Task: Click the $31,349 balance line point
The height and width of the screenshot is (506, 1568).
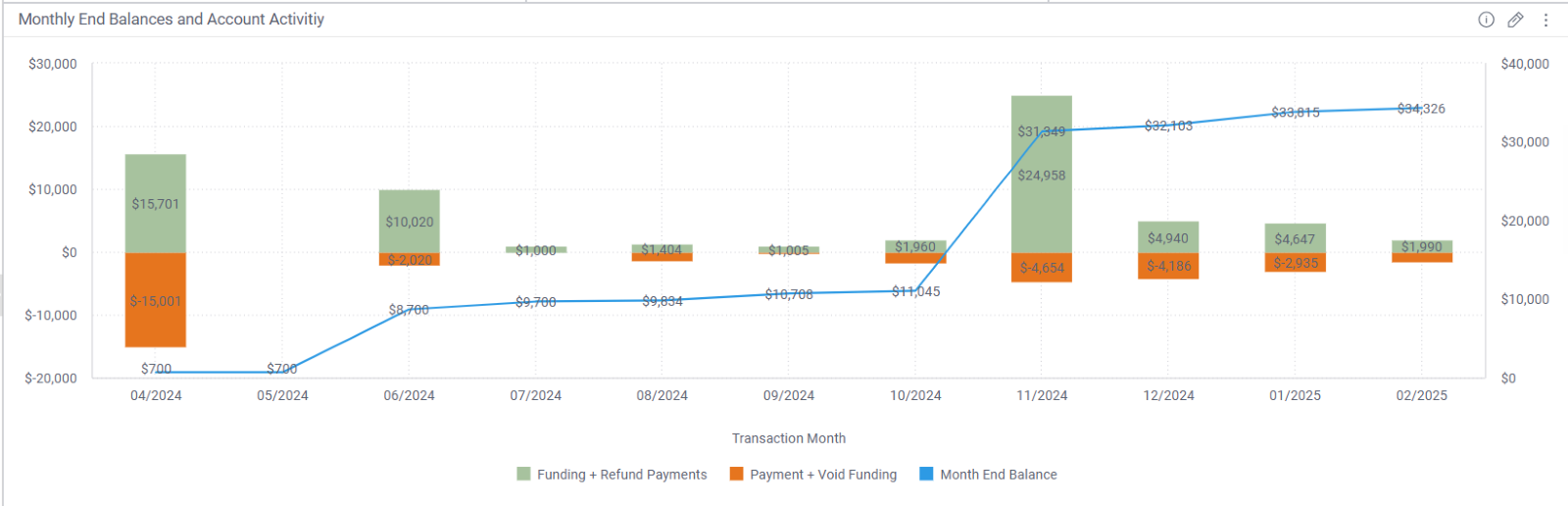Action: (x=1042, y=131)
